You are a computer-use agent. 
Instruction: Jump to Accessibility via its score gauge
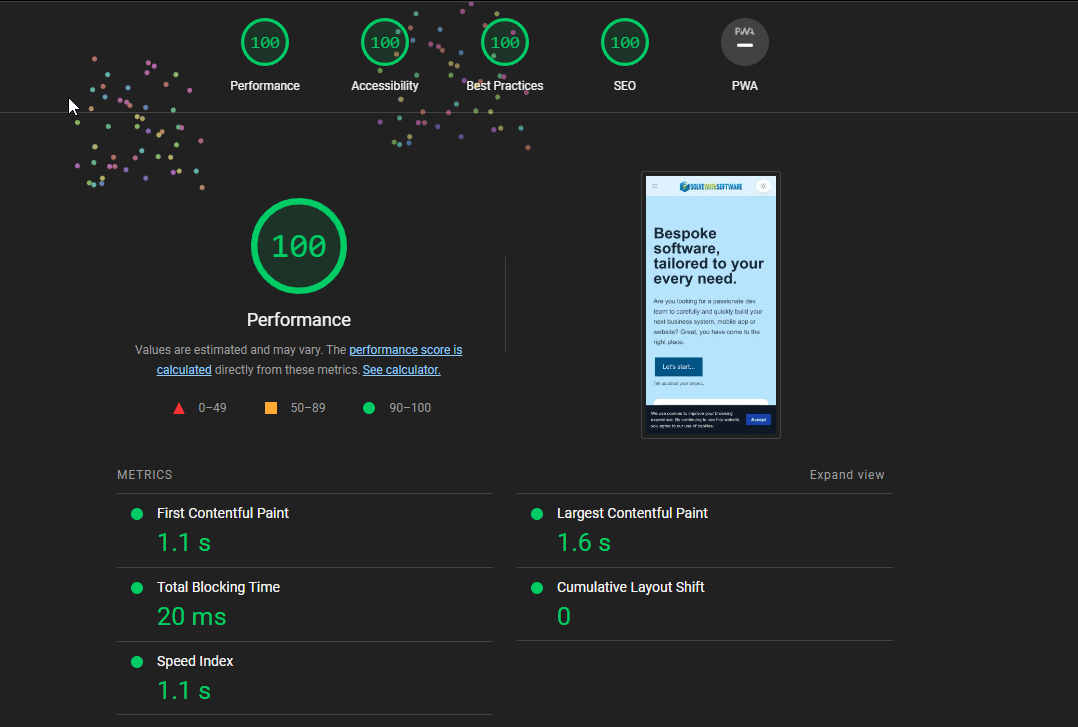tap(385, 43)
